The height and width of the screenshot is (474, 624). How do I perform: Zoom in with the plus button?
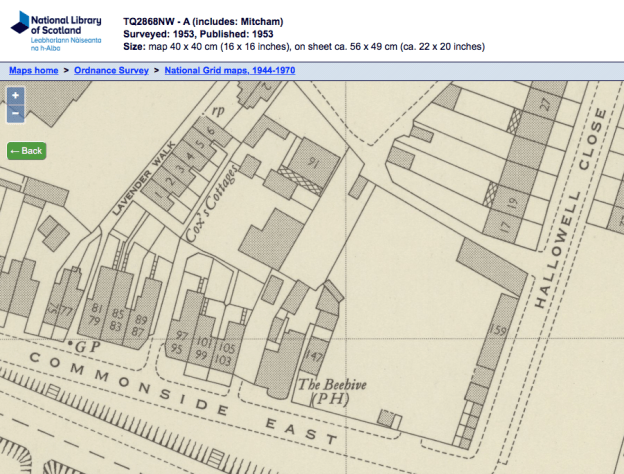pos(15,96)
